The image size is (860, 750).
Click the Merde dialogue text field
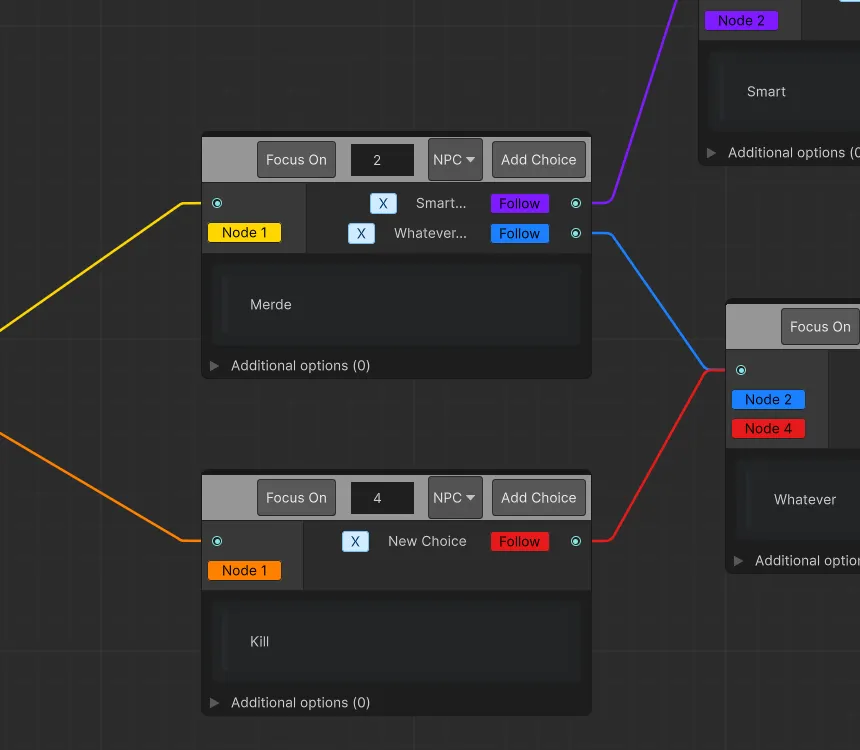[395, 305]
